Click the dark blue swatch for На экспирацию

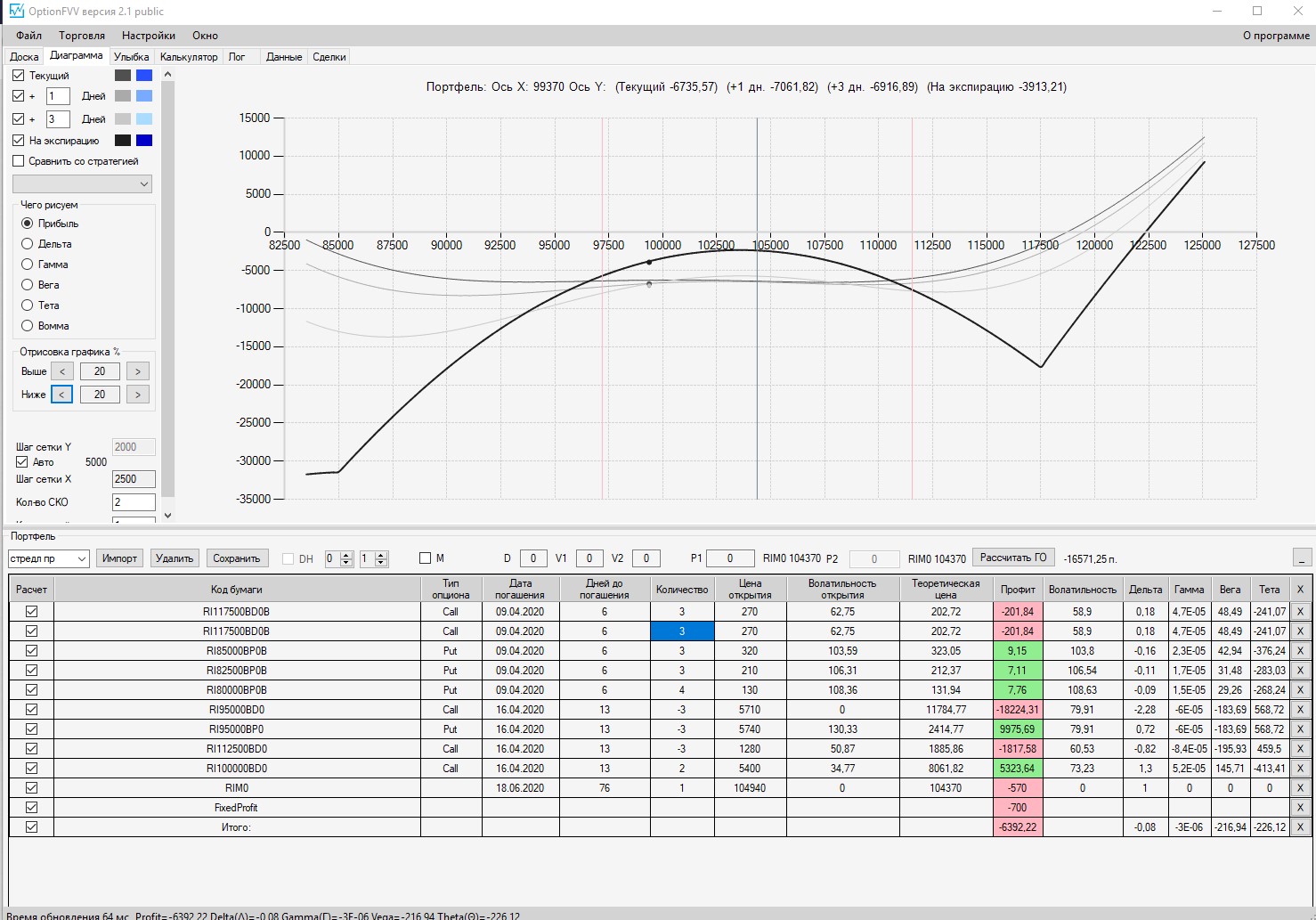[144, 141]
